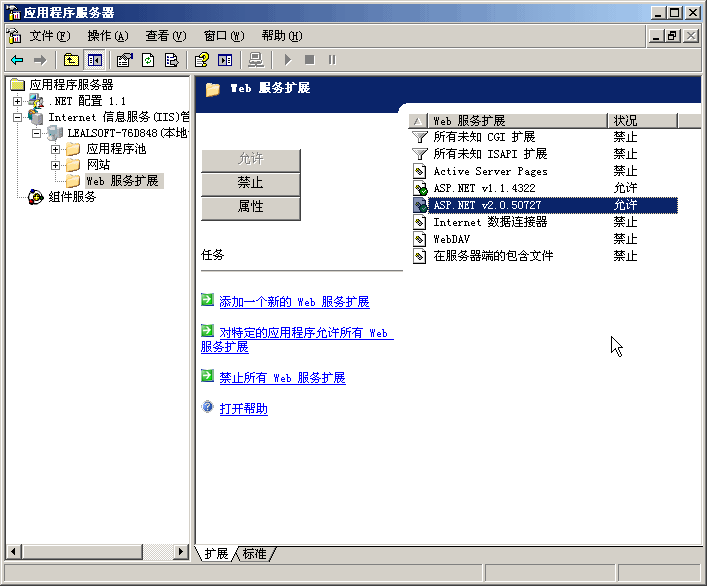
Task: Select the WebDAV list row text
Action: point(451,239)
